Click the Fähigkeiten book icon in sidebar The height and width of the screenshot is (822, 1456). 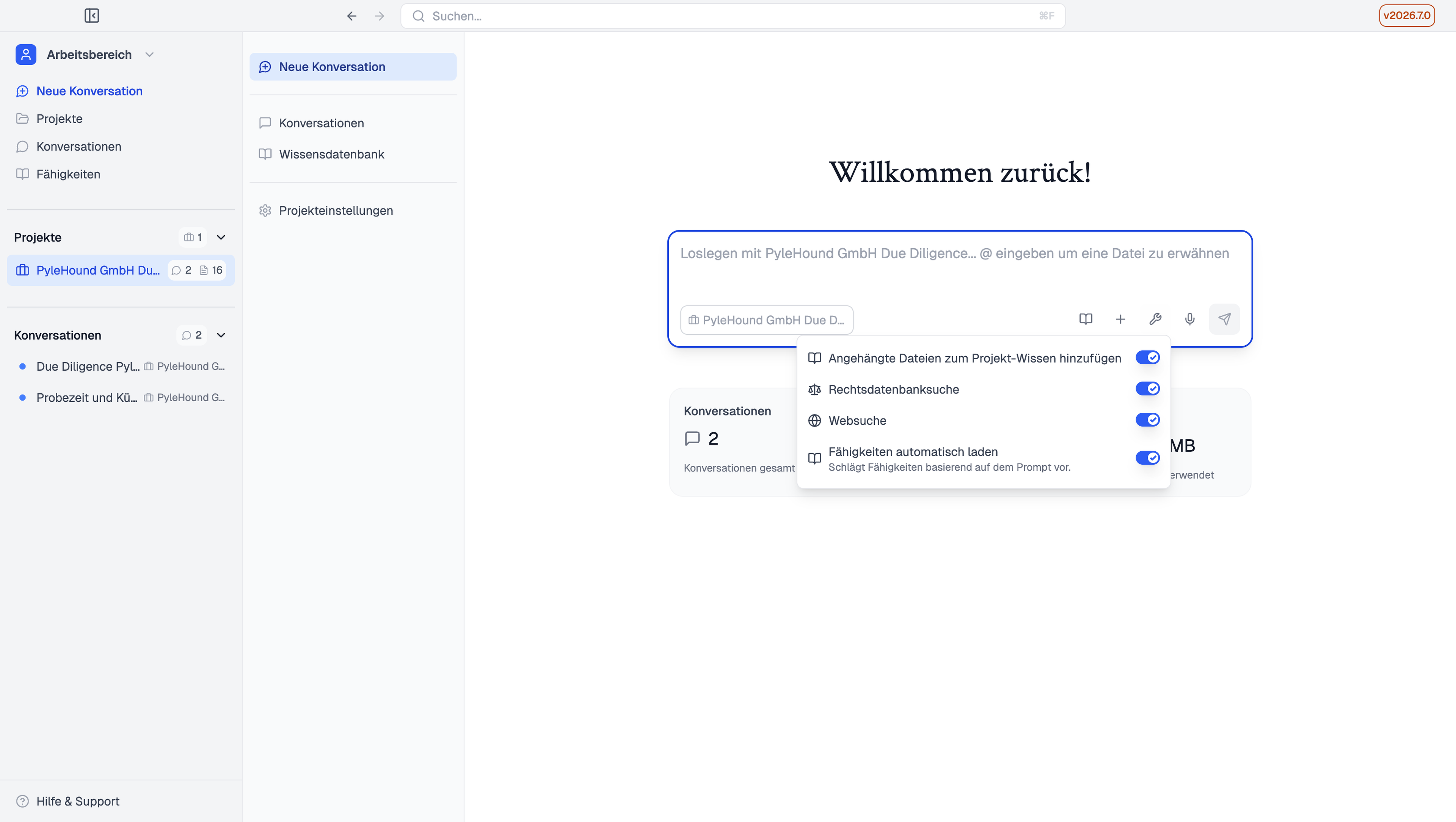pos(23,174)
